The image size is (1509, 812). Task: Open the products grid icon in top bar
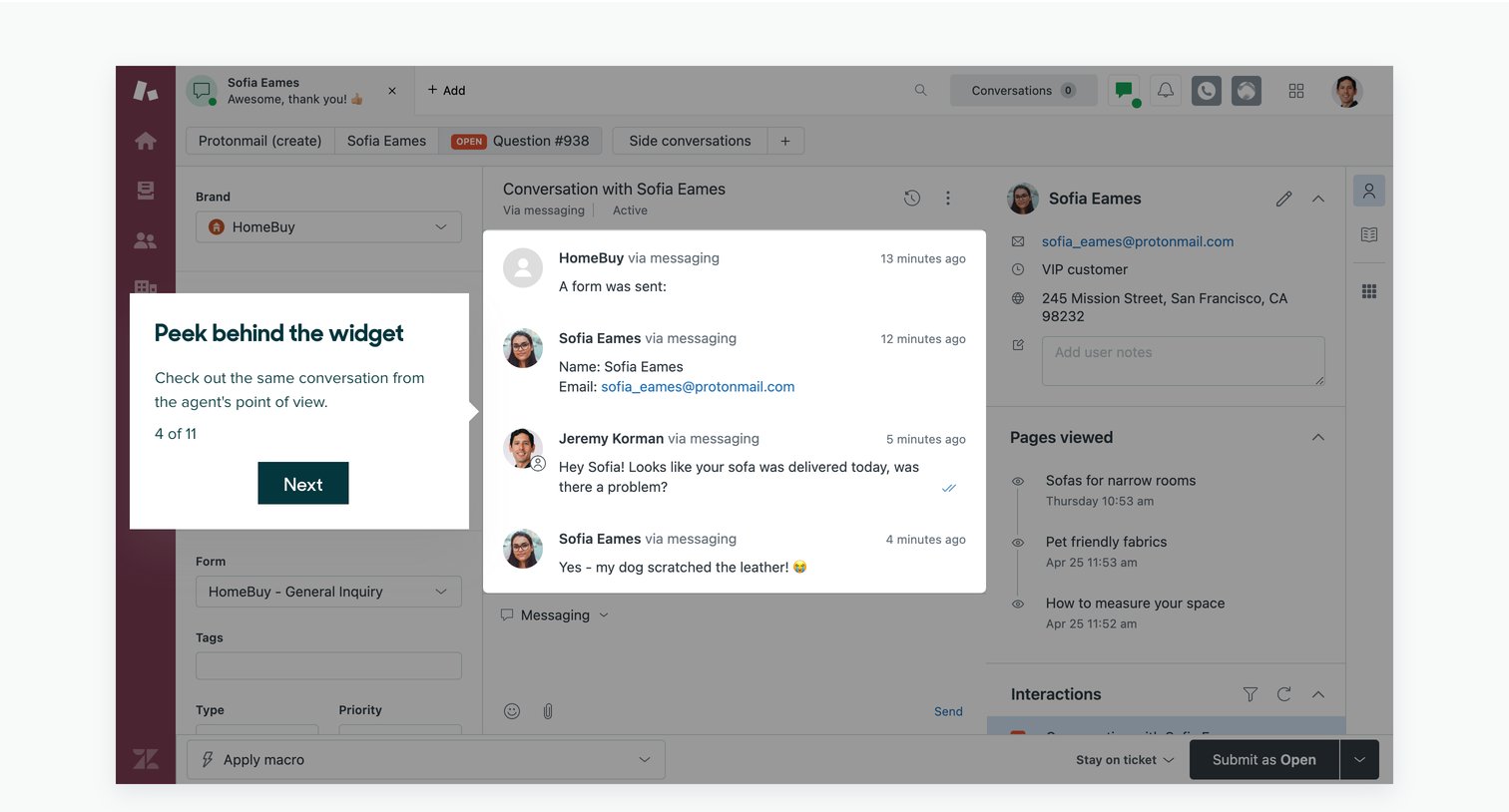1296,91
